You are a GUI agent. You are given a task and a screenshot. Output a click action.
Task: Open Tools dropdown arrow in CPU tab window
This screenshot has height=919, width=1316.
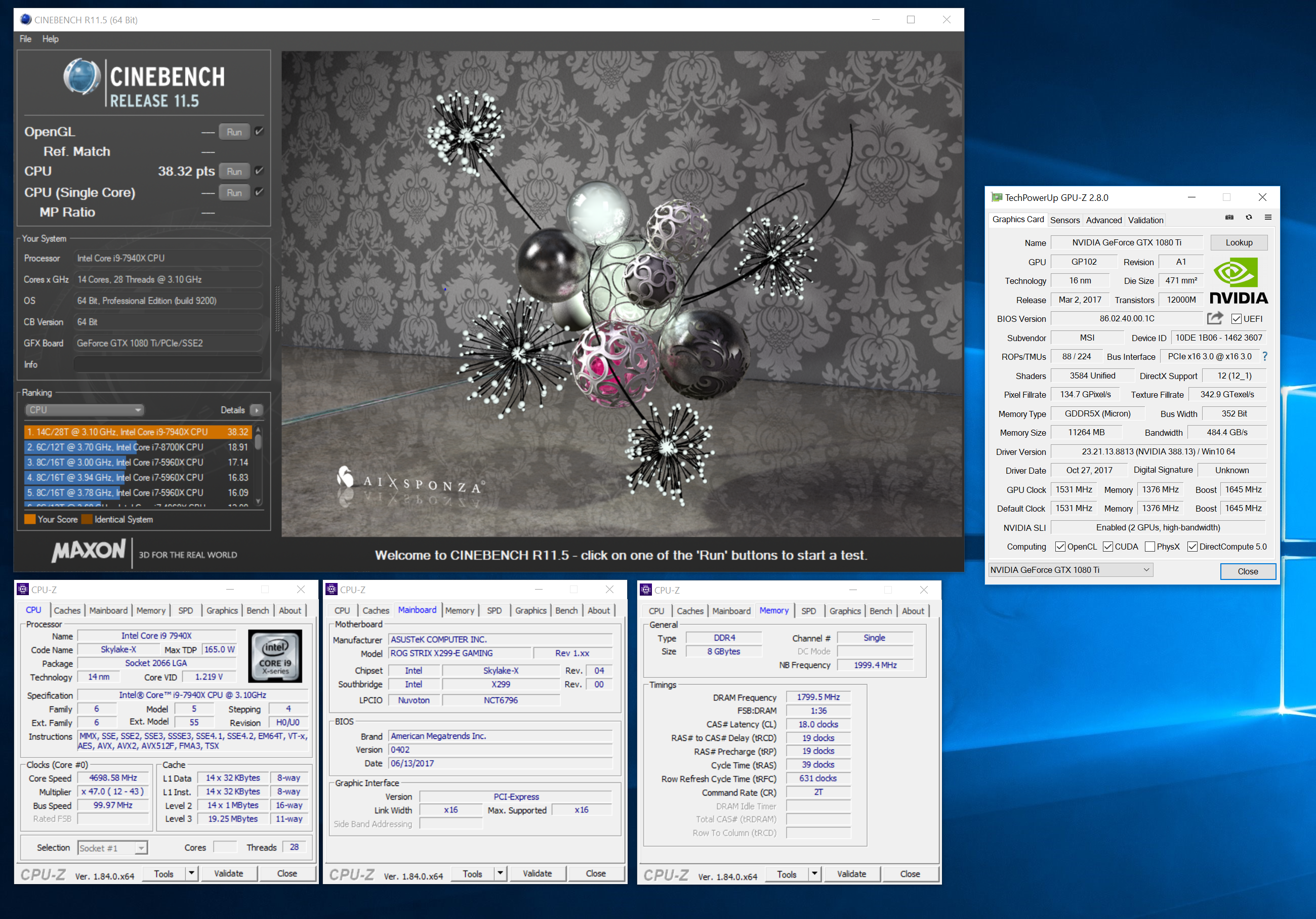point(191,873)
